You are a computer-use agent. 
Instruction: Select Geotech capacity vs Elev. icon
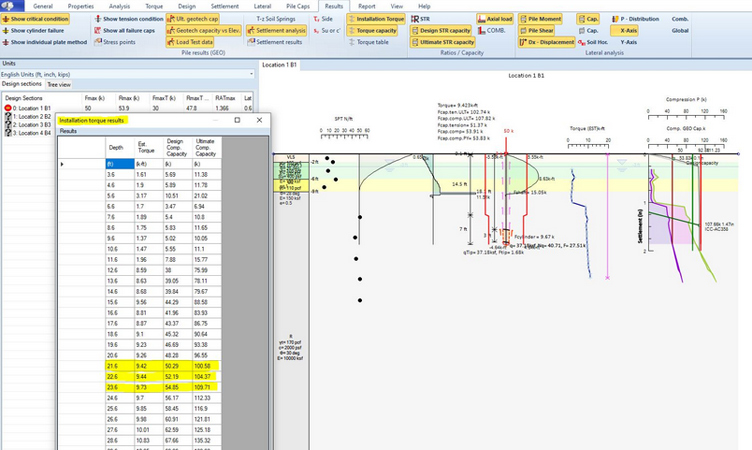tap(171, 31)
